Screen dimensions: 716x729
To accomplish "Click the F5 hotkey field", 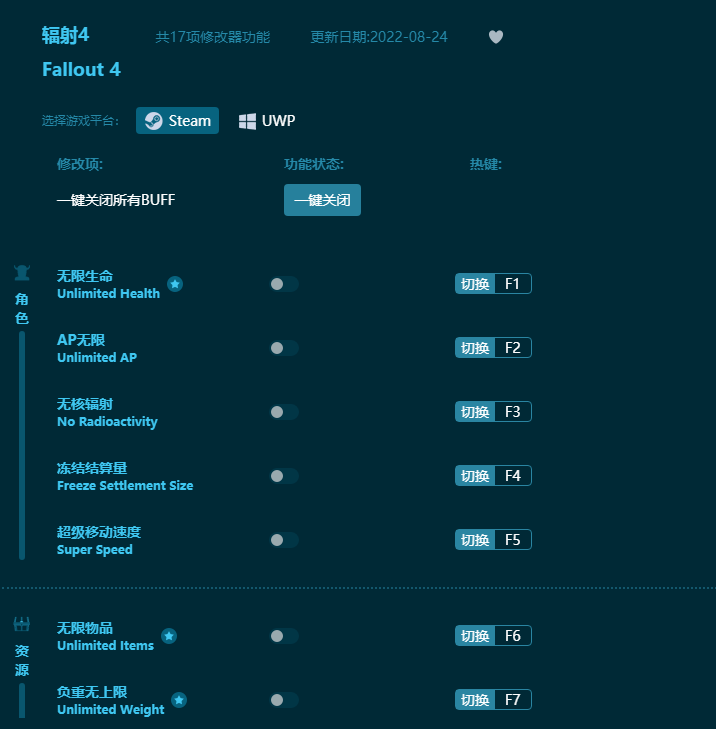I will pyautogui.click(x=513, y=540).
